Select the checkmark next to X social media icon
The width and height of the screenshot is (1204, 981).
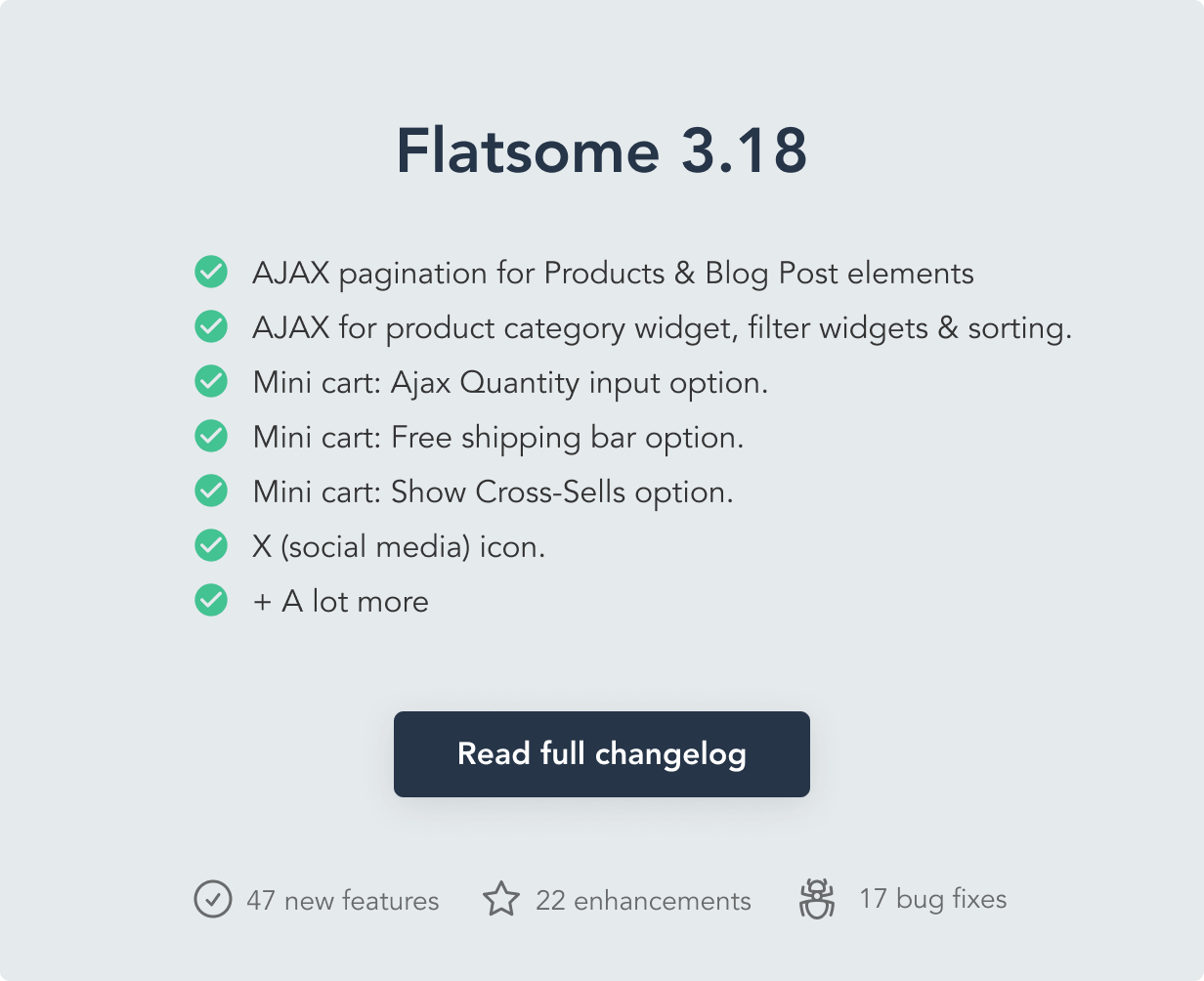(x=211, y=545)
